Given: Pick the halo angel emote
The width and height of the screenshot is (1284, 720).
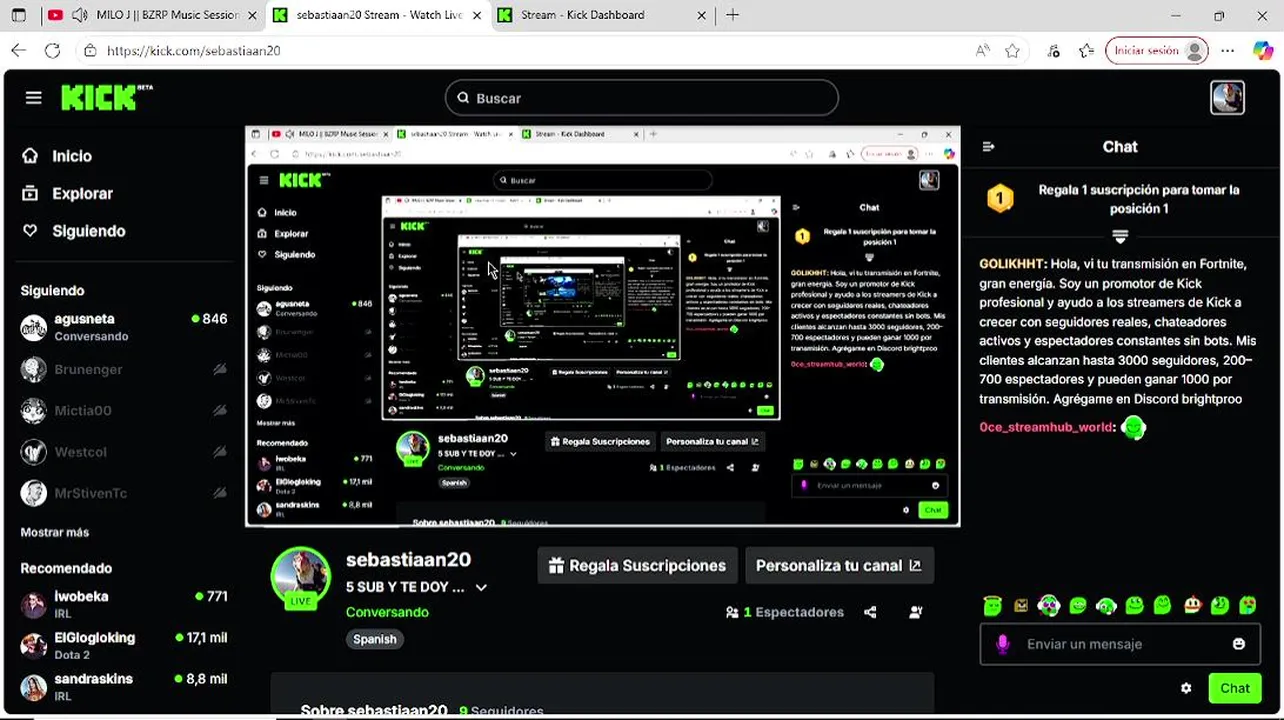Looking at the screenshot, I should point(992,605).
